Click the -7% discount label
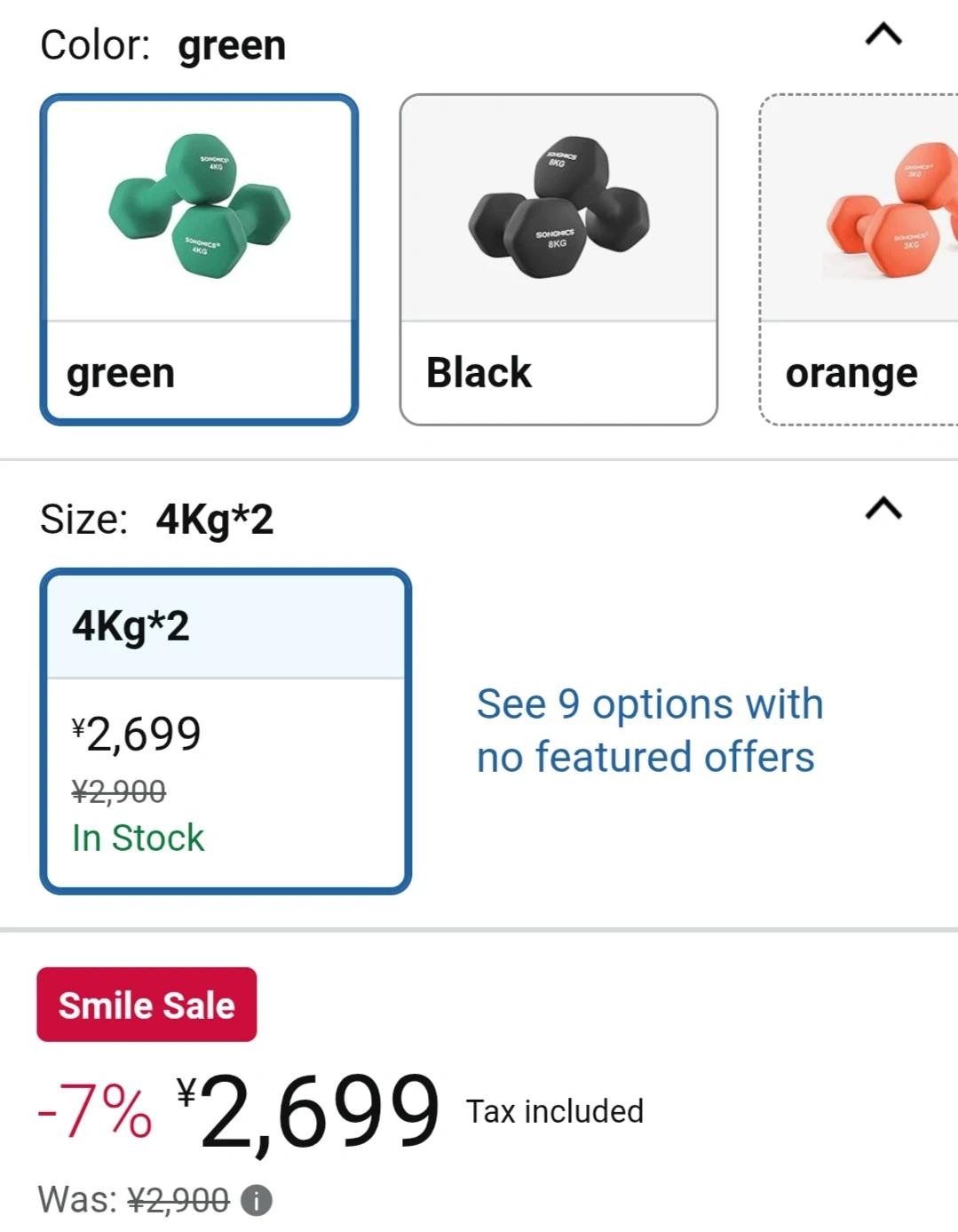Image resolution: width=958 pixels, height=1232 pixels. tap(95, 1111)
